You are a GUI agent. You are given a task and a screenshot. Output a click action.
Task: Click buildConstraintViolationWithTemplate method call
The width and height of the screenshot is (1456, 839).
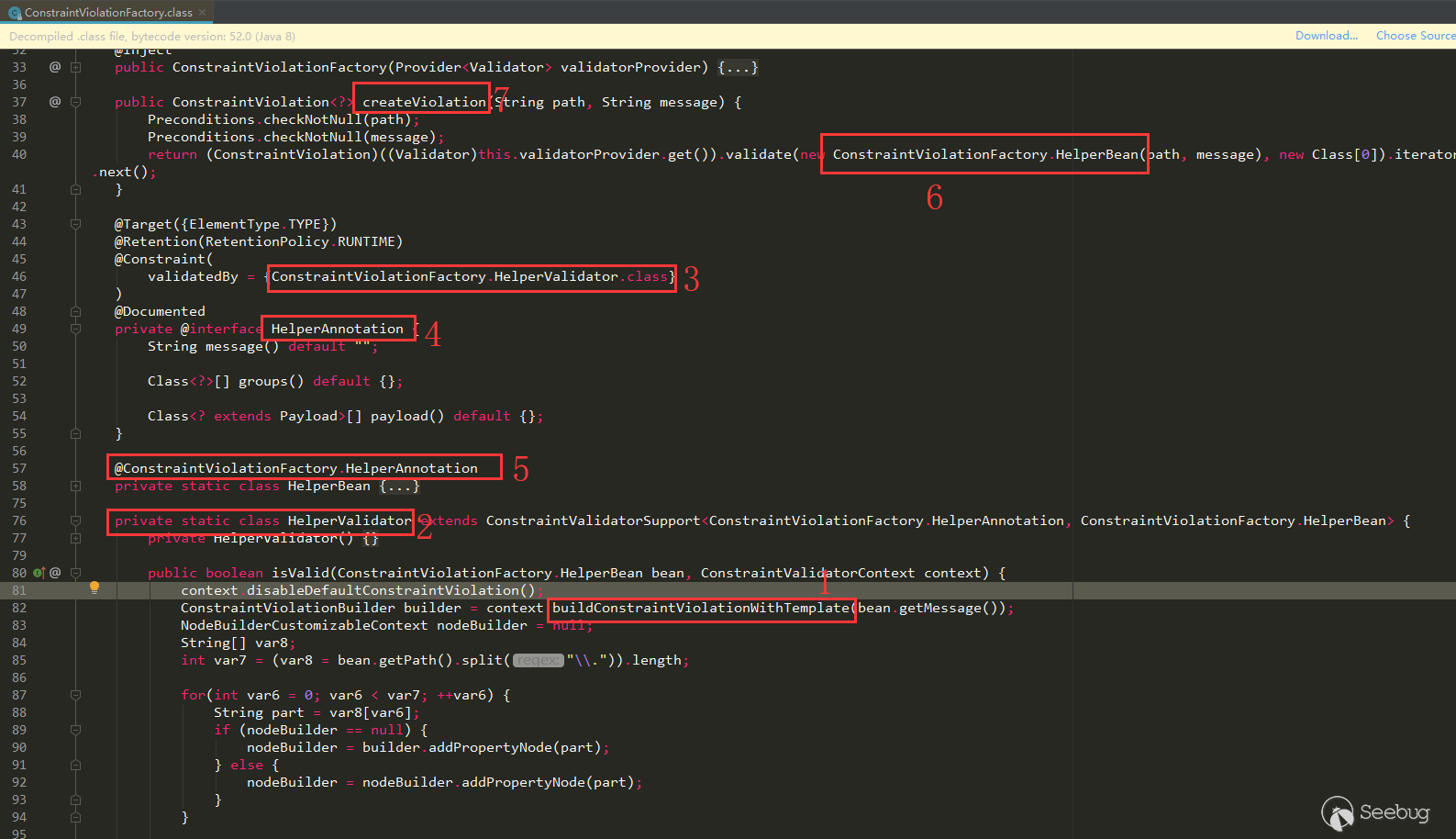tap(701, 608)
